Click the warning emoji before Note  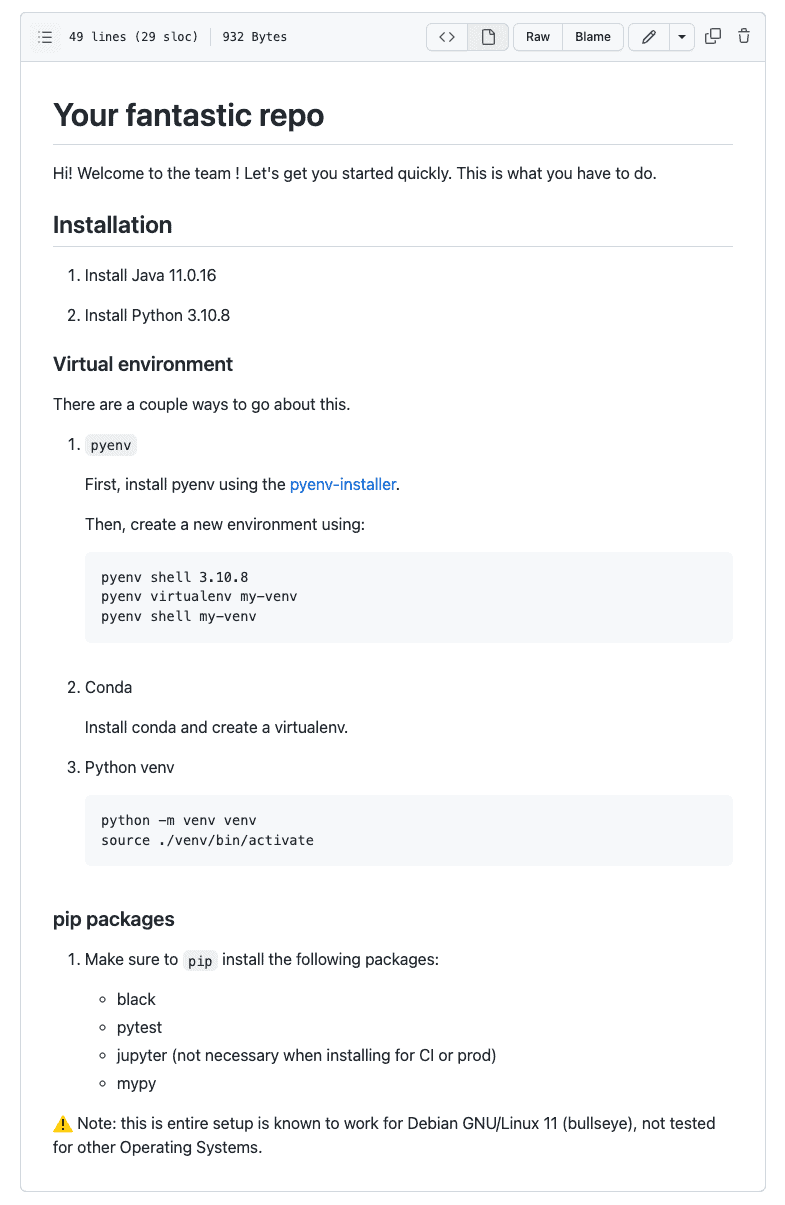tap(63, 1123)
